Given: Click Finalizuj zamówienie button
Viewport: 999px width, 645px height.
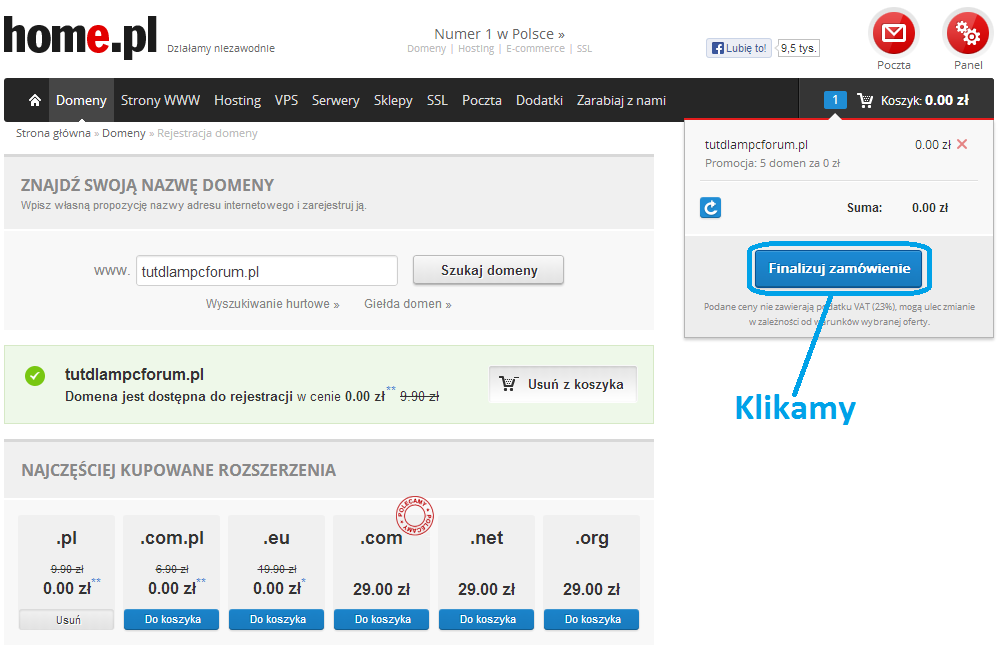Looking at the screenshot, I should pyautogui.click(x=839, y=268).
